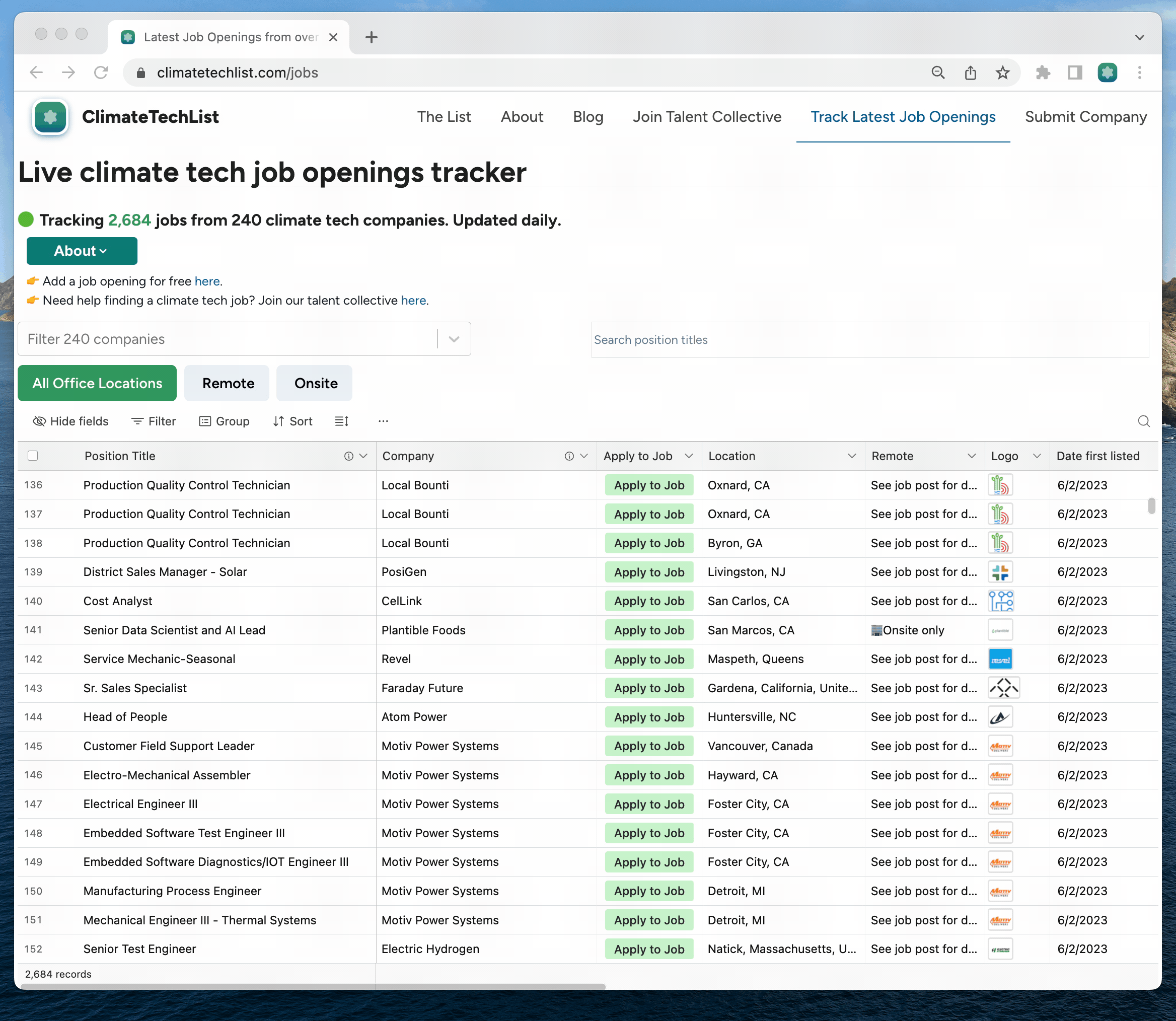
Task: Expand the green About dropdown button
Action: click(82, 251)
